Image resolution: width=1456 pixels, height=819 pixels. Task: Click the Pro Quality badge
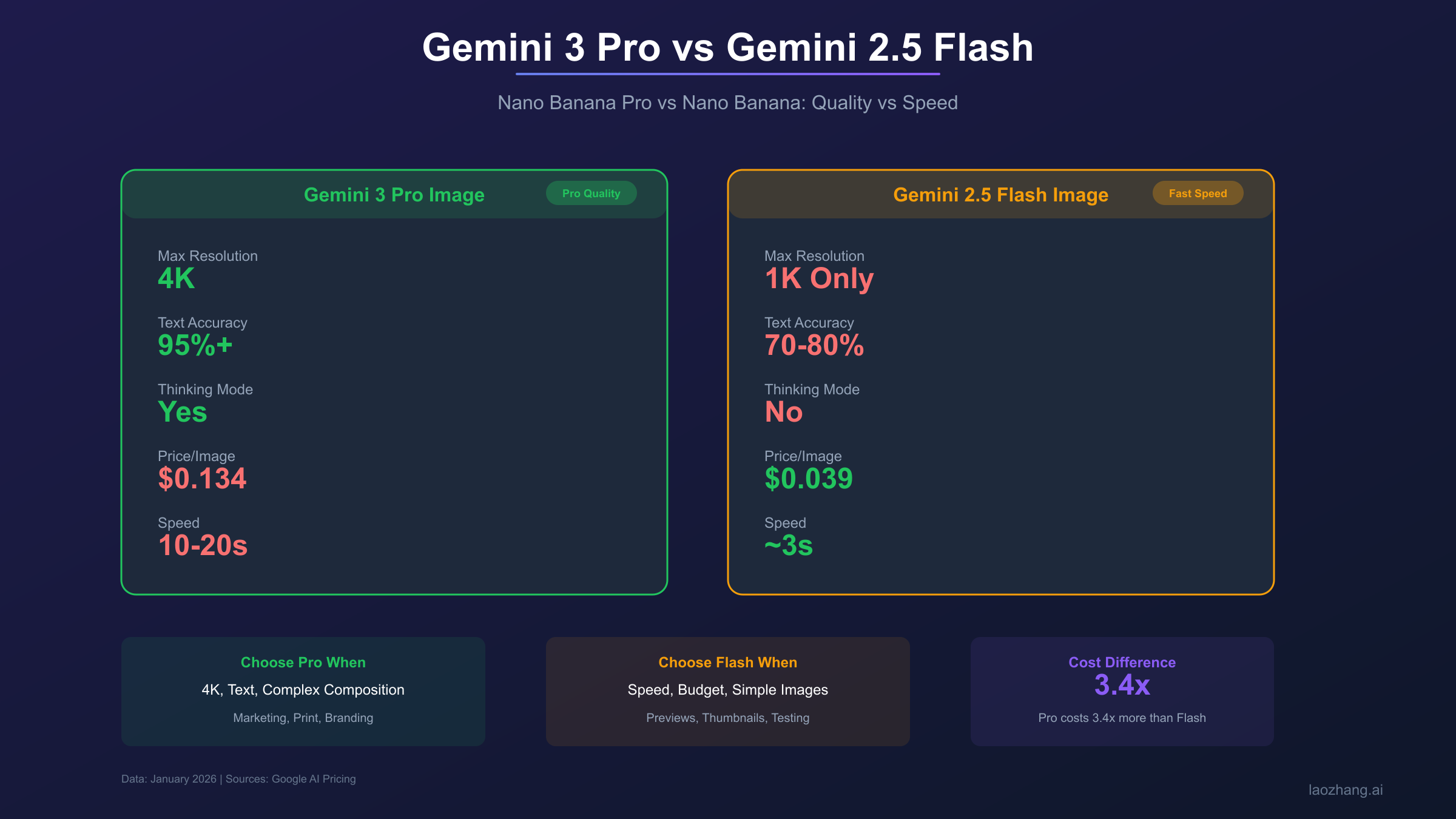[x=591, y=194]
